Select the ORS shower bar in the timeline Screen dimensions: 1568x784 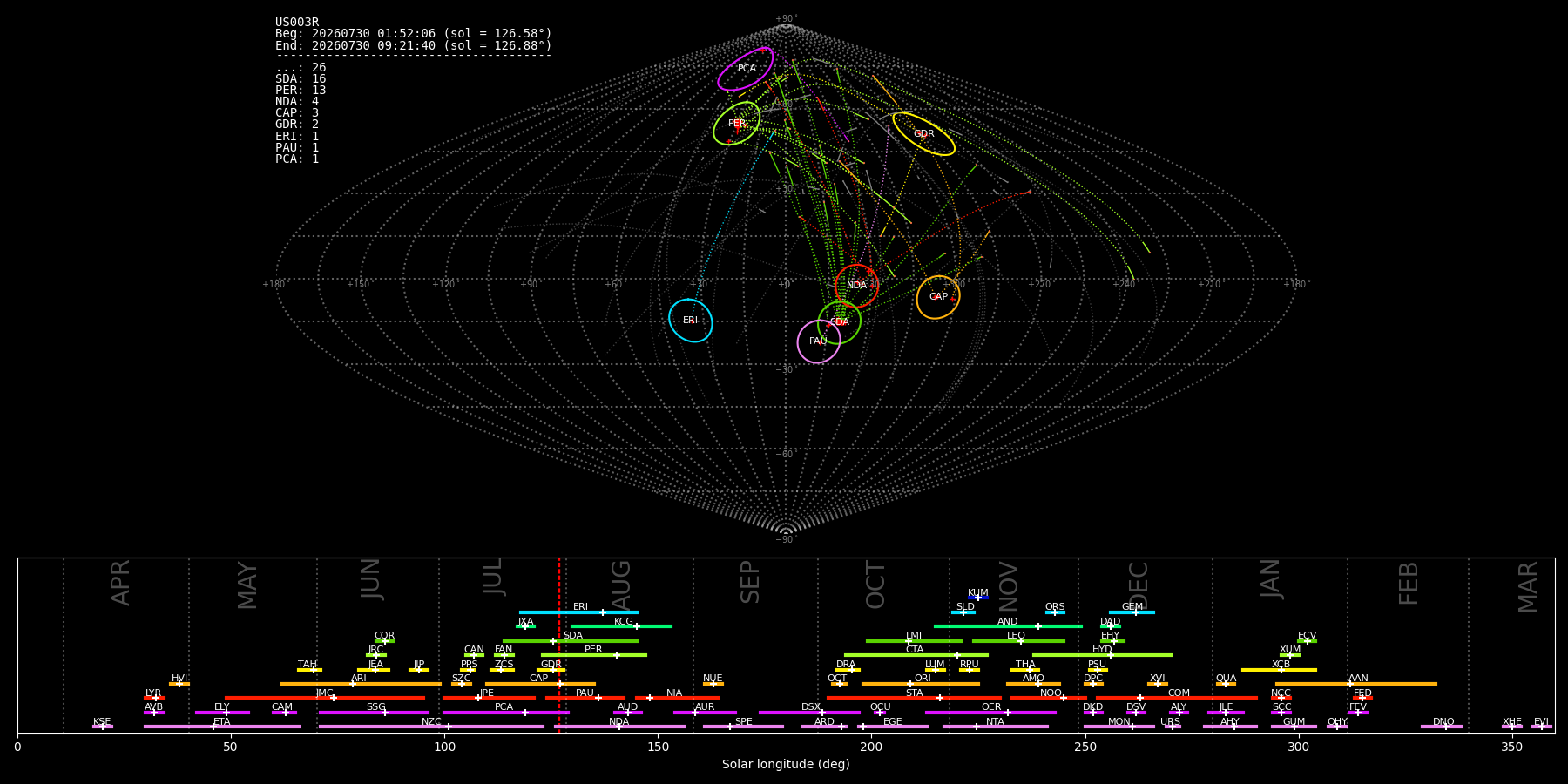point(1055,612)
